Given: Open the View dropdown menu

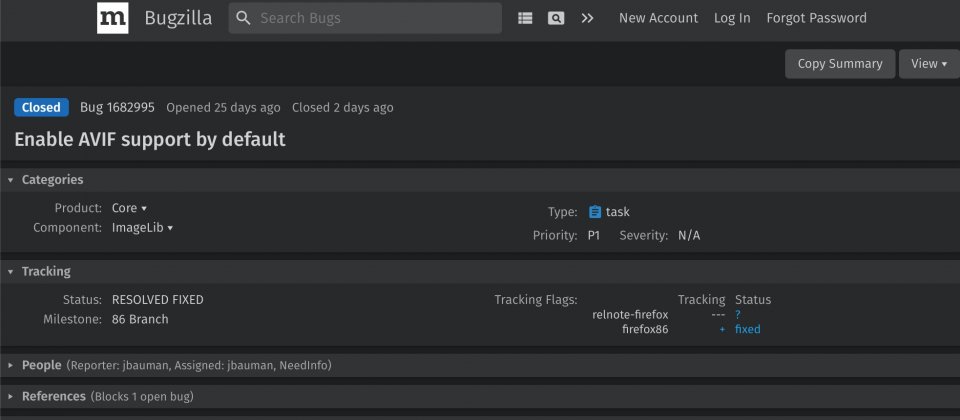Looking at the screenshot, I should (929, 64).
